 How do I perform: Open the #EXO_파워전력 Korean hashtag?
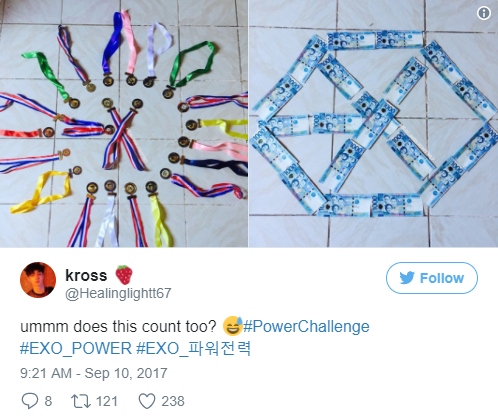pyautogui.click(x=194, y=348)
